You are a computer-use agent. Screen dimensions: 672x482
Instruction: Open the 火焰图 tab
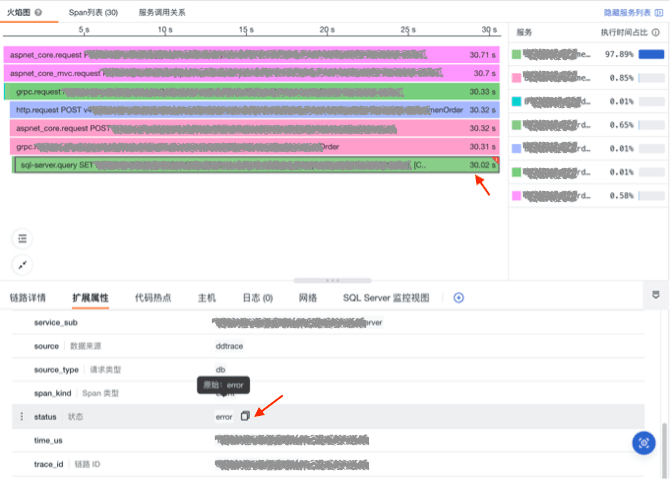(x=18, y=12)
